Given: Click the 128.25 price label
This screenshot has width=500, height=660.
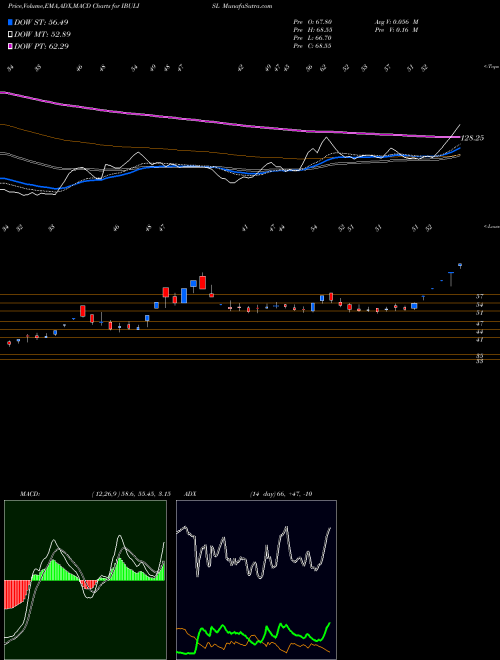Looking at the screenshot, I should [473, 138].
